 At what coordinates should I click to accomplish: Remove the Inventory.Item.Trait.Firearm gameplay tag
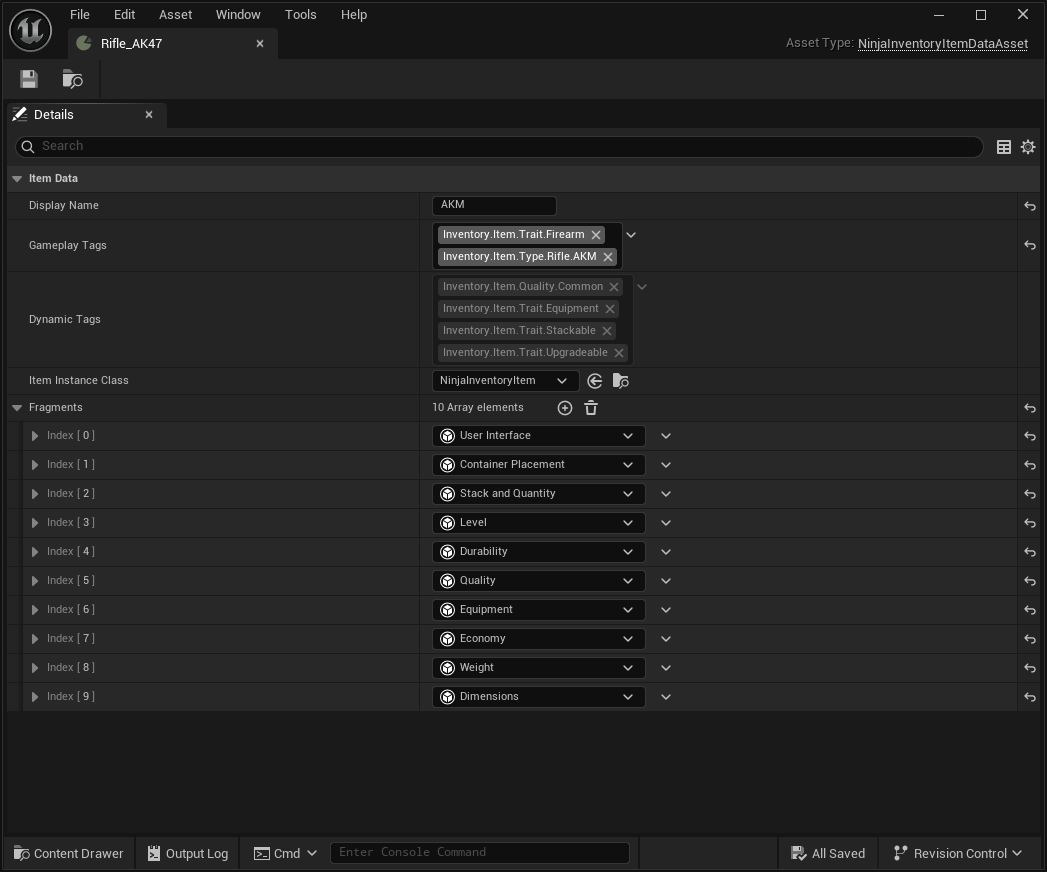pyautogui.click(x=596, y=234)
